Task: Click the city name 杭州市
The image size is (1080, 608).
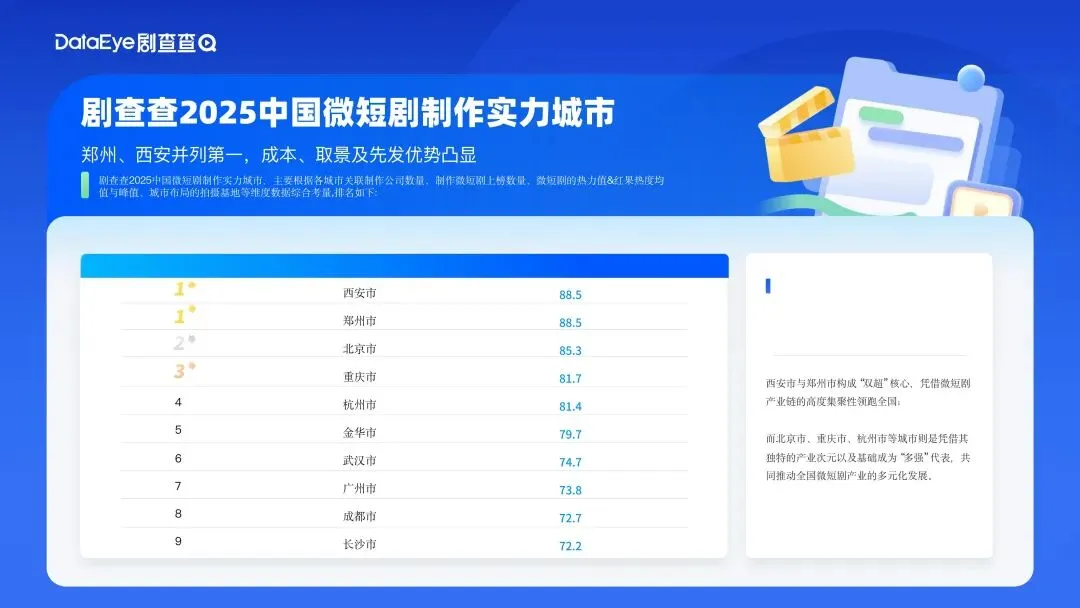Action: [x=360, y=405]
